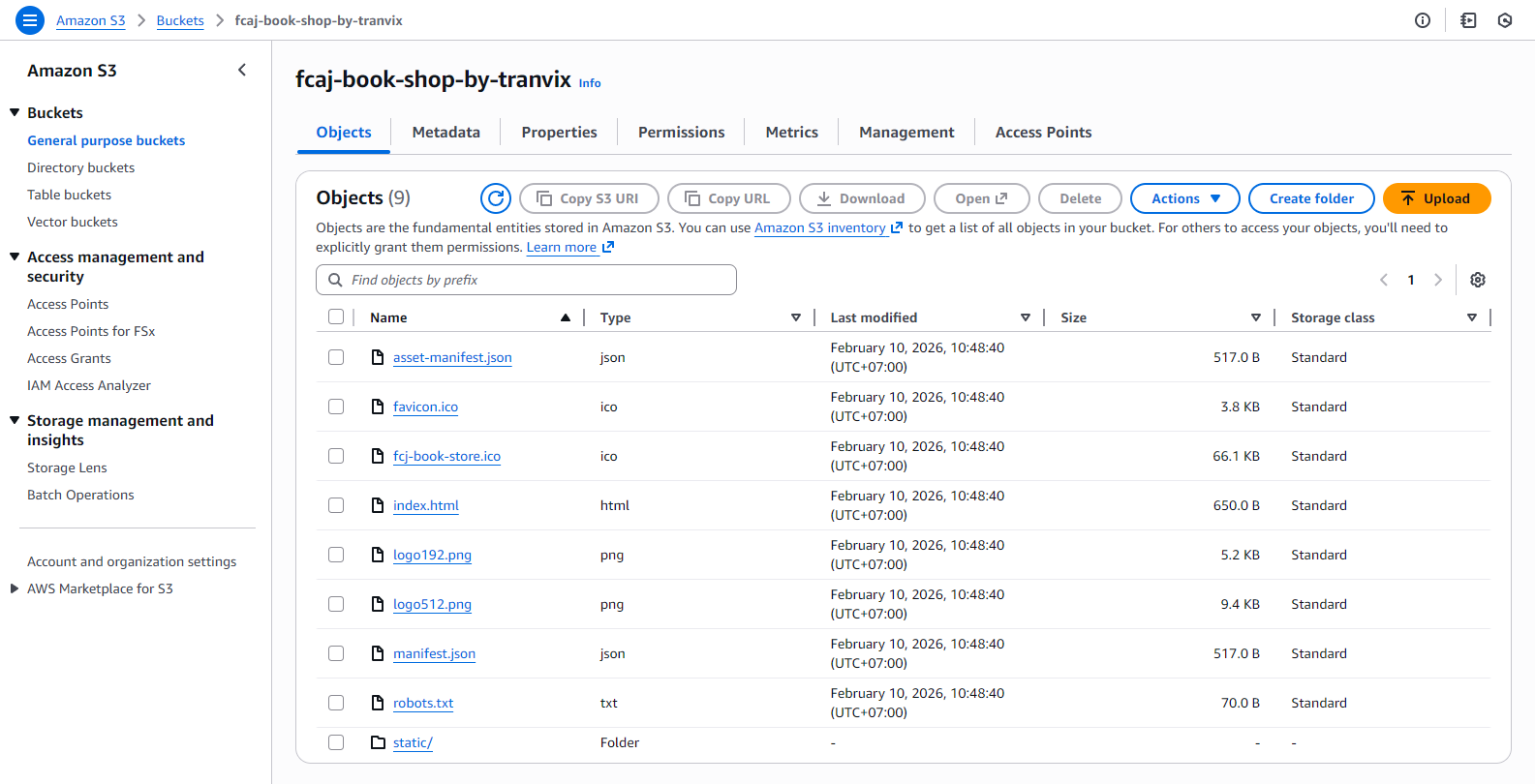Image resolution: width=1535 pixels, height=784 pixels.
Task: Click the file icon beside robots.txt
Action: click(378, 703)
